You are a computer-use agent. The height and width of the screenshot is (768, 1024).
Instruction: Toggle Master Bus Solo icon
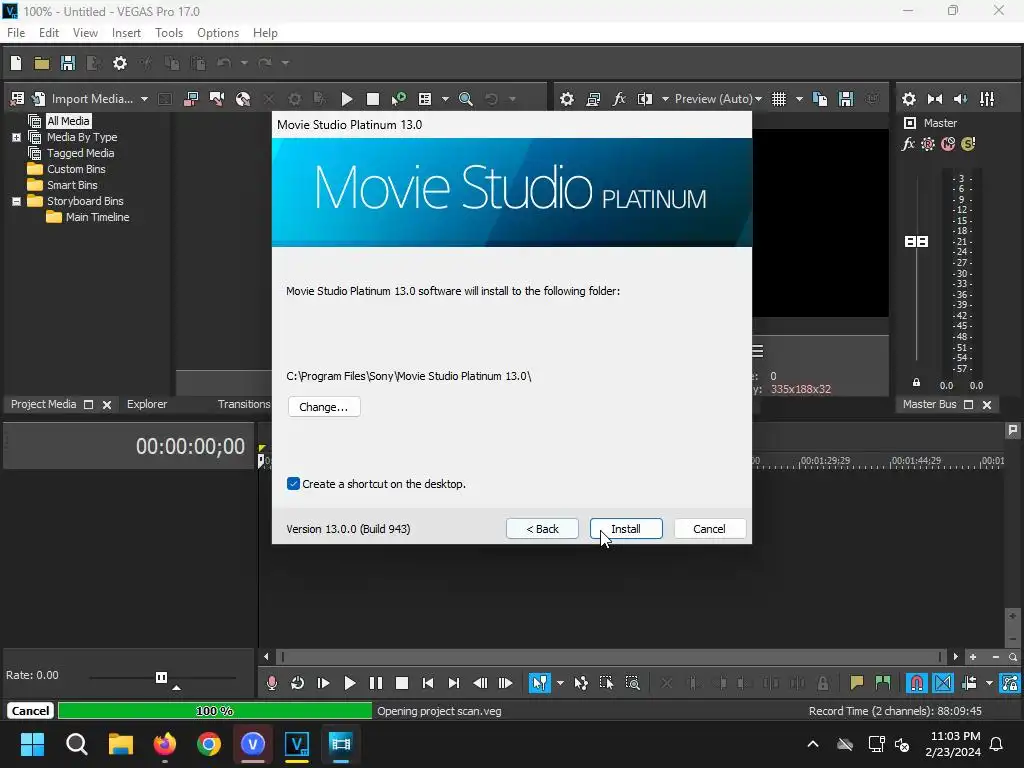pyautogui.click(x=968, y=144)
